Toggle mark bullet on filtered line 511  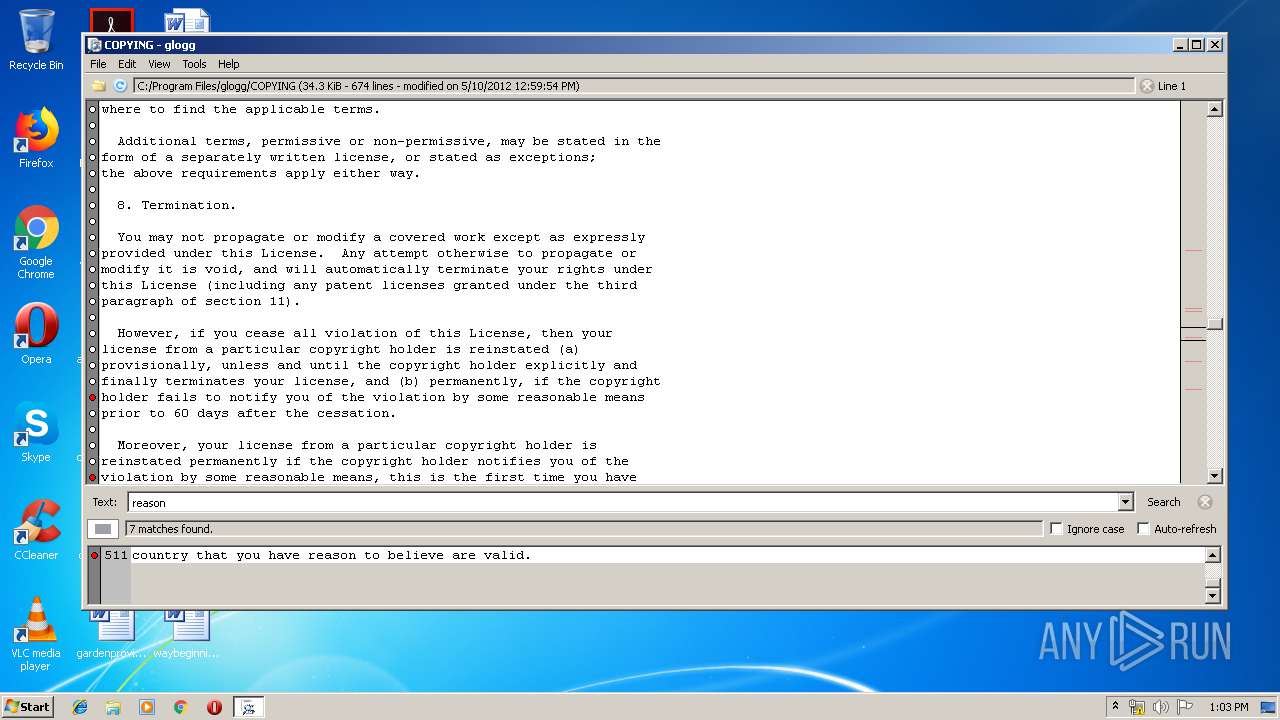(95, 555)
